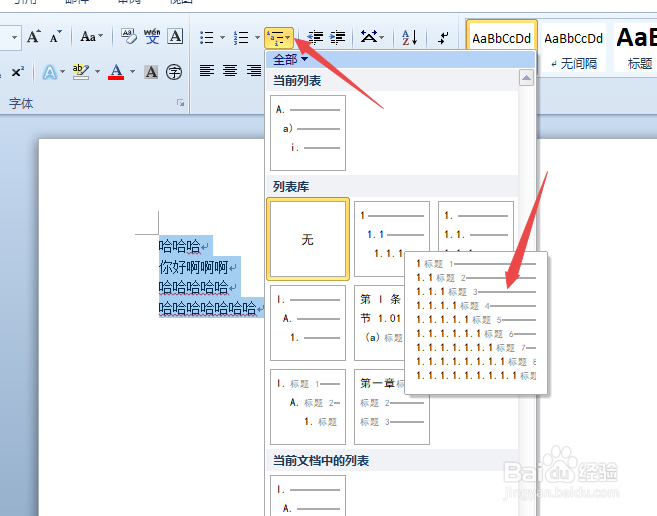The image size is (657, 516).
Task: Click the Clear Formatting eraser icon
Action: [129, 36]
